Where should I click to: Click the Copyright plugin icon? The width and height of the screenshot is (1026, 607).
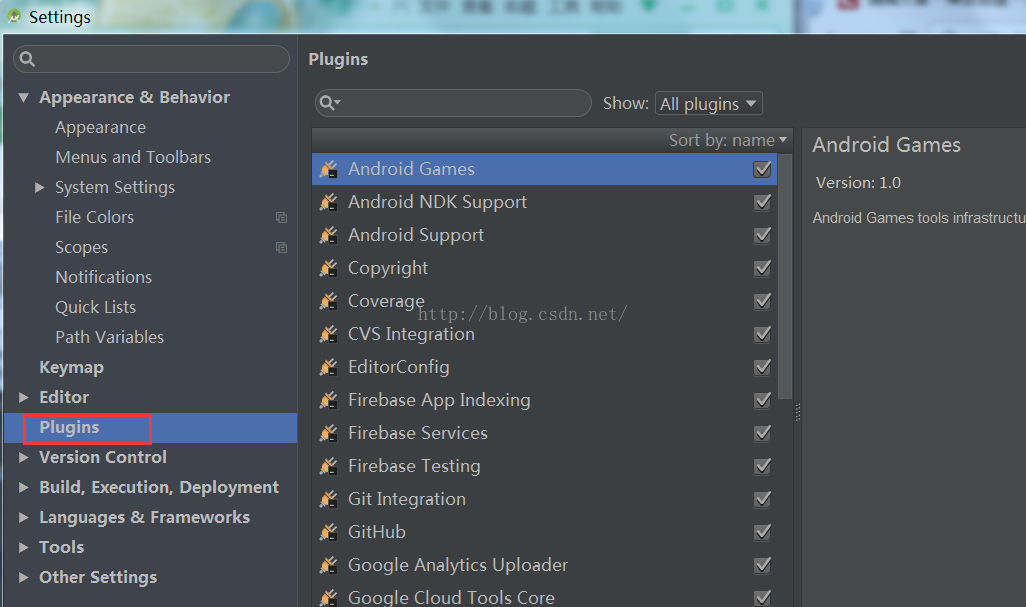328,268
